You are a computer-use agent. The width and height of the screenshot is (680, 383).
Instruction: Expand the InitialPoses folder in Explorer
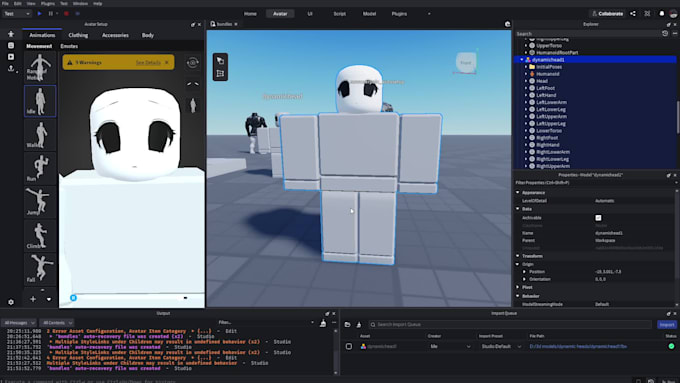[x=526, y=67]
